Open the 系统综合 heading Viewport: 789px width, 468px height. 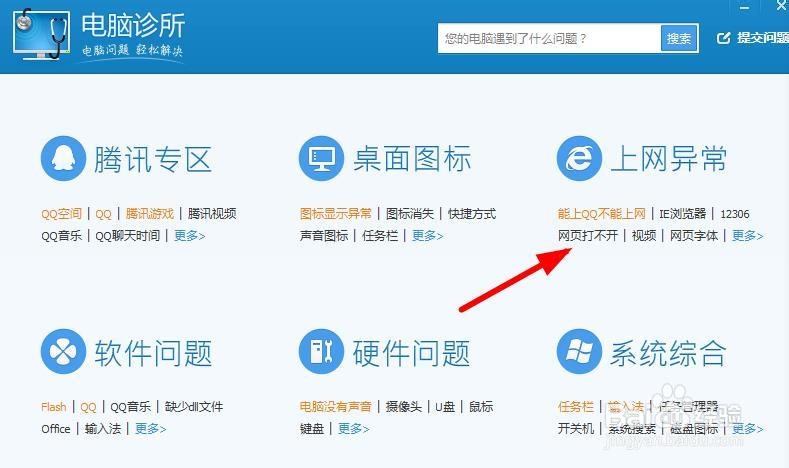(669, 352)
